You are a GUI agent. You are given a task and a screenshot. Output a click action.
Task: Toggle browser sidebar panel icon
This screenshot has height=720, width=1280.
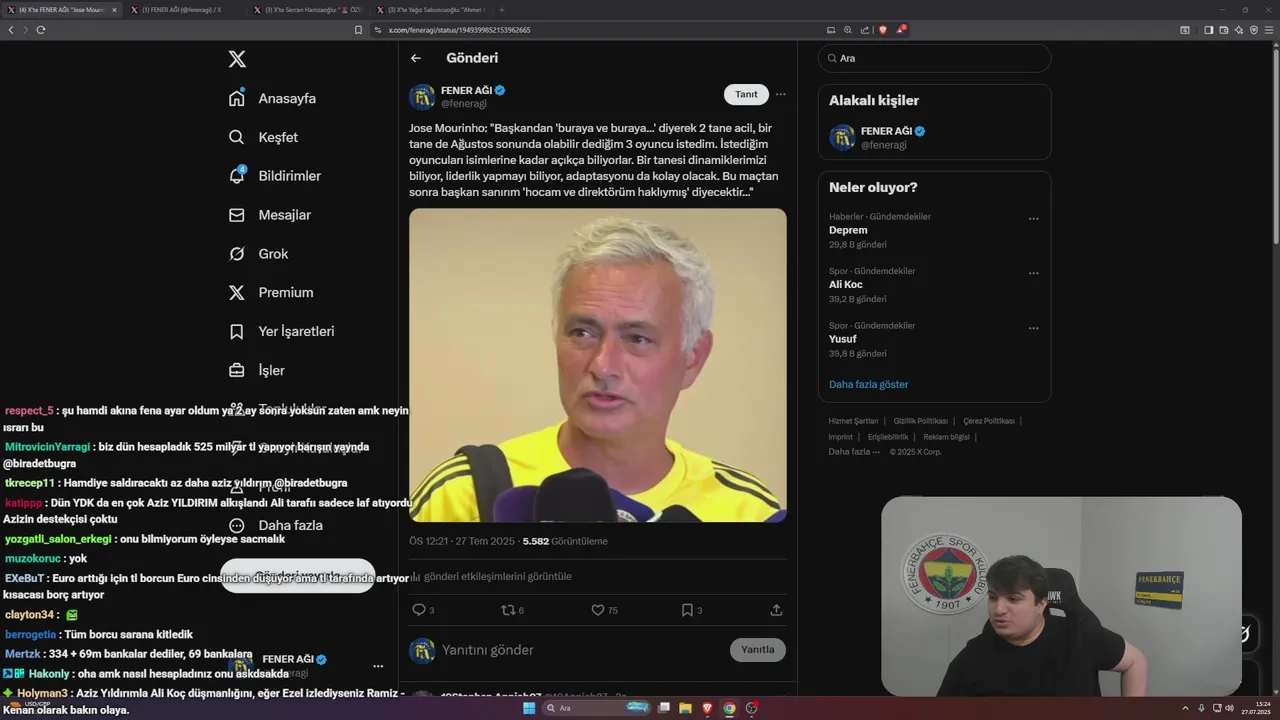[x=1208, y=30]
